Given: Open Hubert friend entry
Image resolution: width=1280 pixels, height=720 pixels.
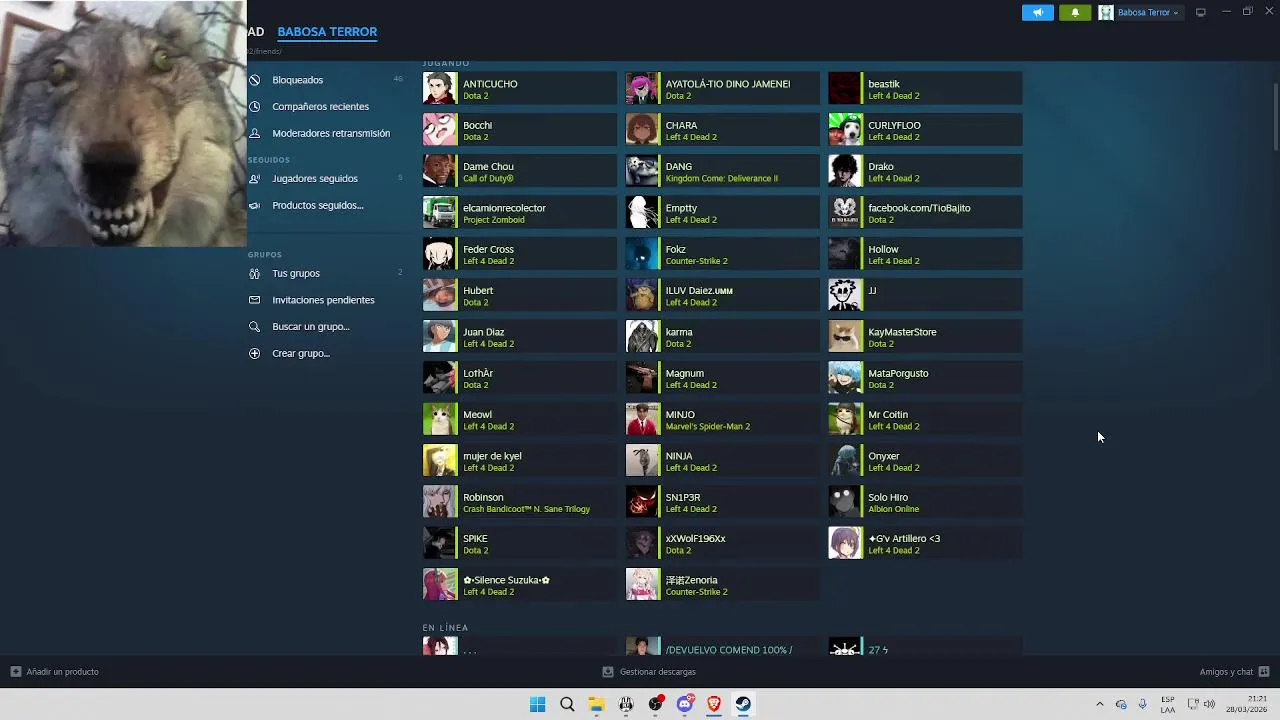Looking at the screenshot, I should [520, 295].
